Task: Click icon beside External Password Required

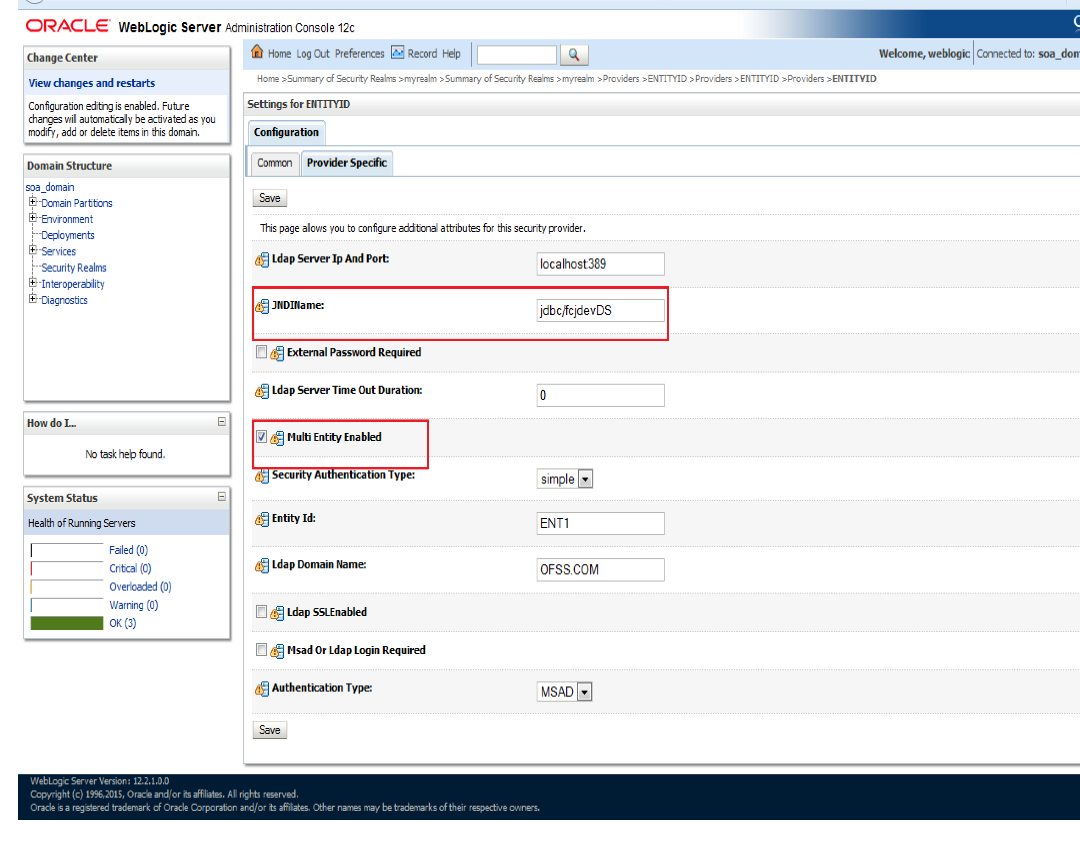Action: (277, 353)
